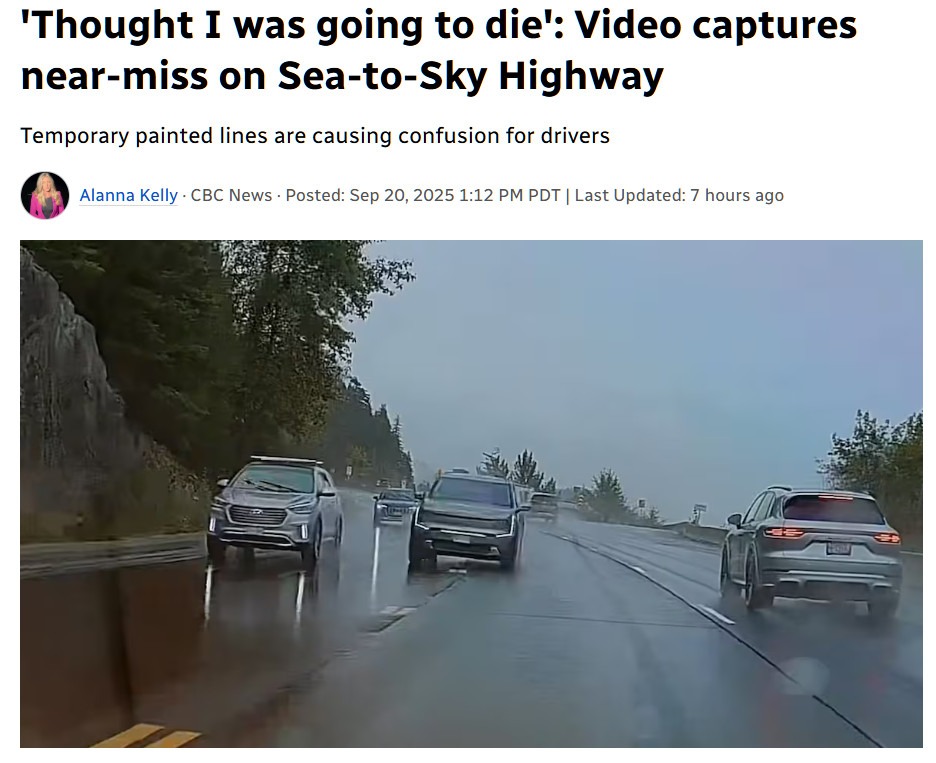Viewport: 936px width, 763px height.
Task: Click the white dashed lane marking near Porsche
Action: click(x=716, y=614)
